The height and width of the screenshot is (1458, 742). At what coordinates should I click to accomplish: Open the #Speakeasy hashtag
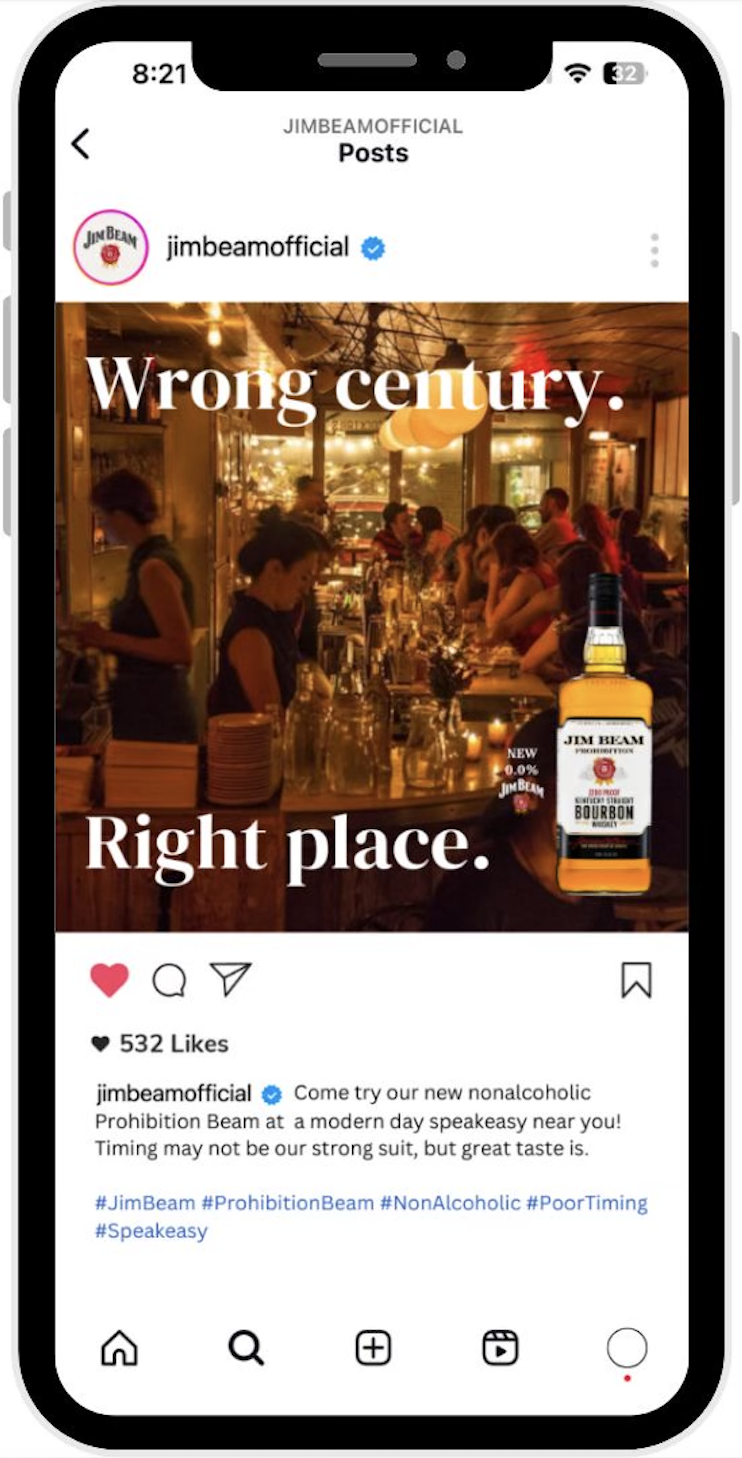click(151, 1231)
